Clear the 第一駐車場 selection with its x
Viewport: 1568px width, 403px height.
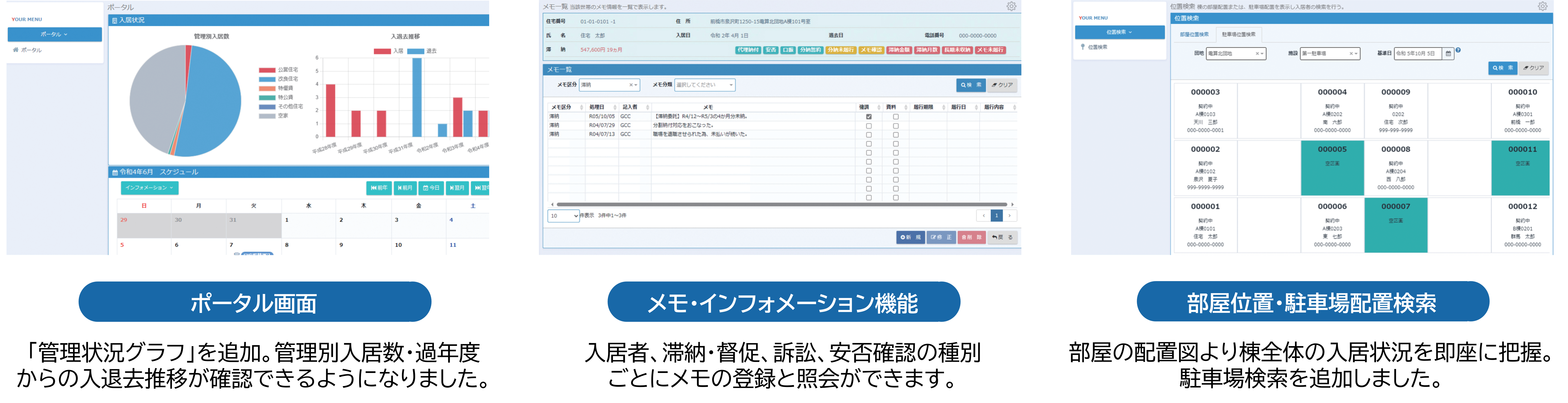[x=1351, y=54]
